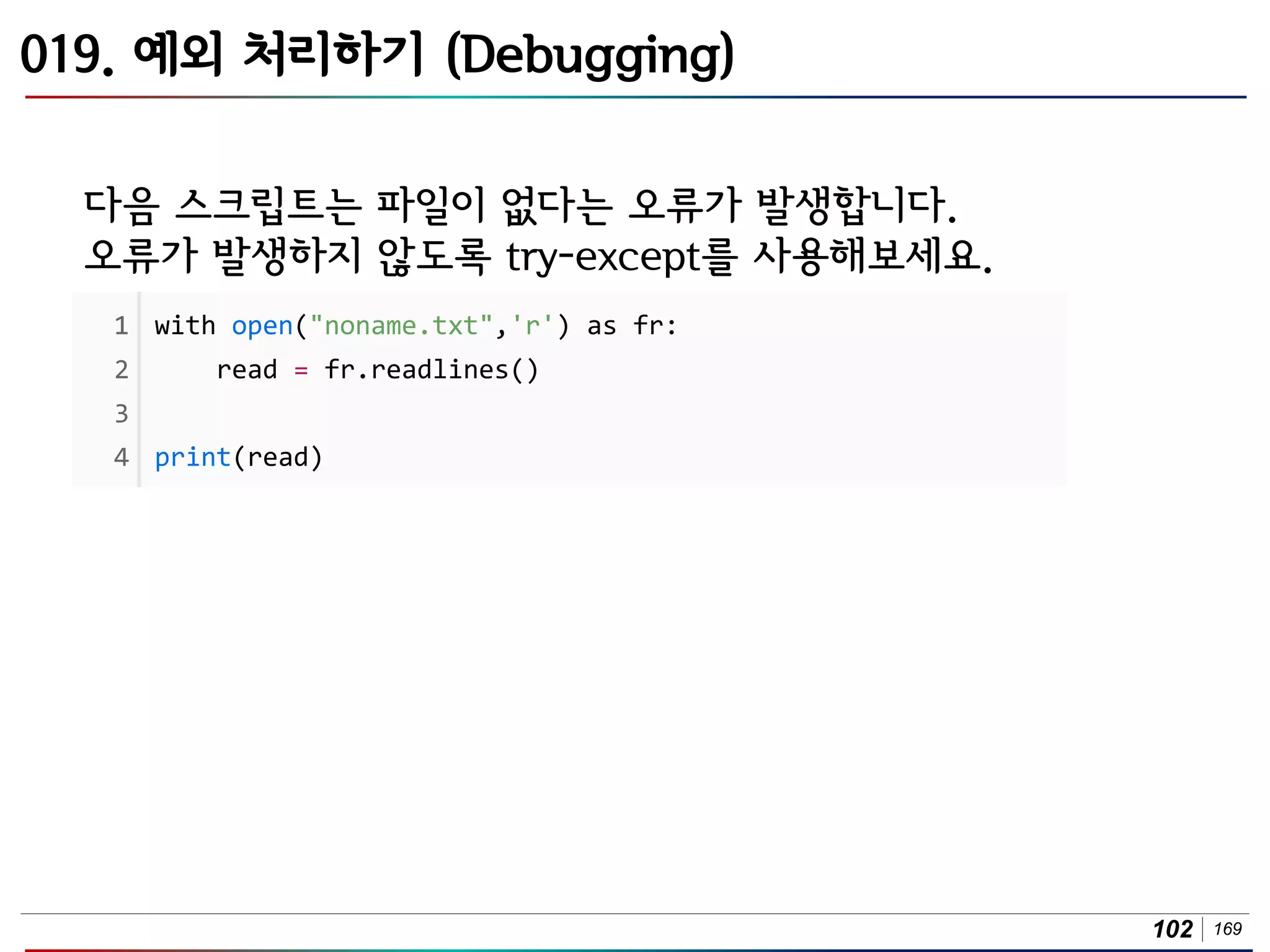Click the slide title '019. 예외 처리하기 (Debugging)'
Image resolution: width=1270 pixels, height=952 pixels.
coord(377,55)
